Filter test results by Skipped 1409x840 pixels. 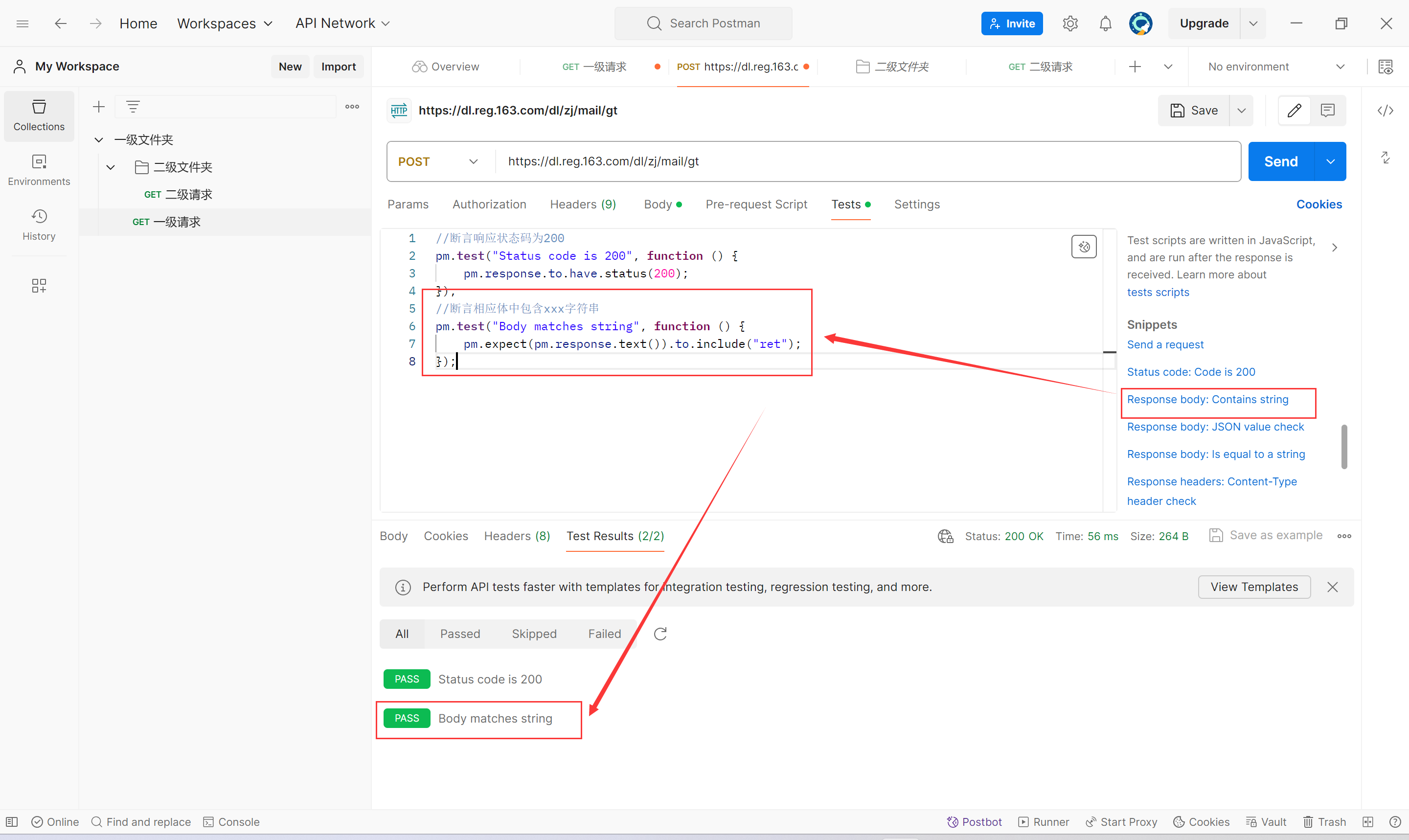534,634
